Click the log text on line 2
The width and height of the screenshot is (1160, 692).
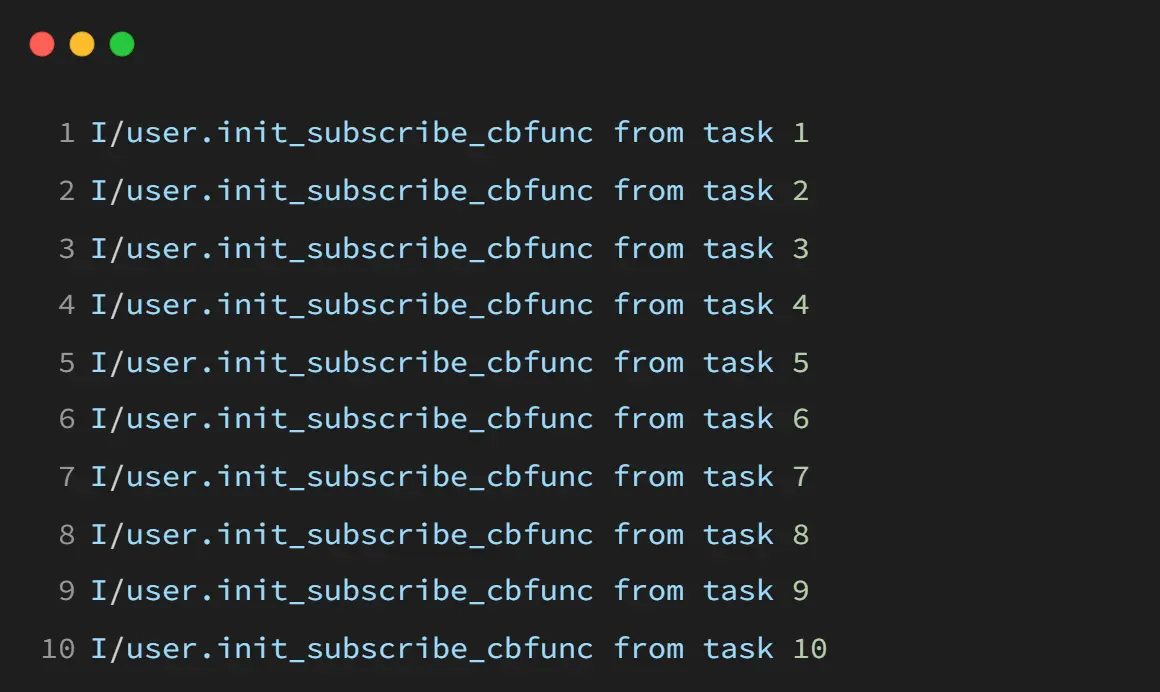click(450, 191)
